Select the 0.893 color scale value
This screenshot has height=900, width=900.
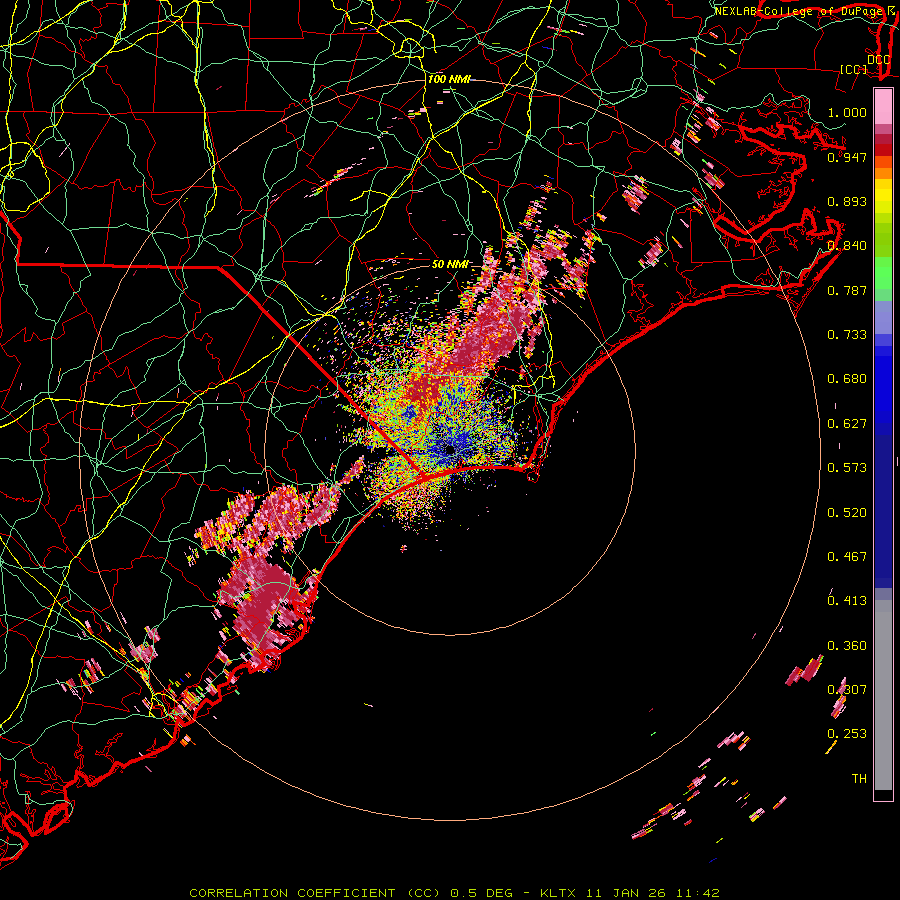847,201
